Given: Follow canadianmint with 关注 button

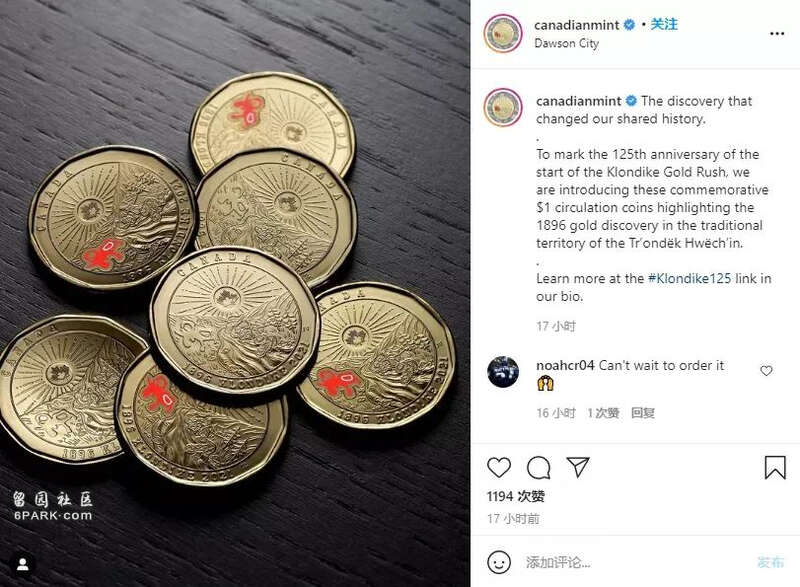Looking at the screenshot, I should tap(664, 24).
